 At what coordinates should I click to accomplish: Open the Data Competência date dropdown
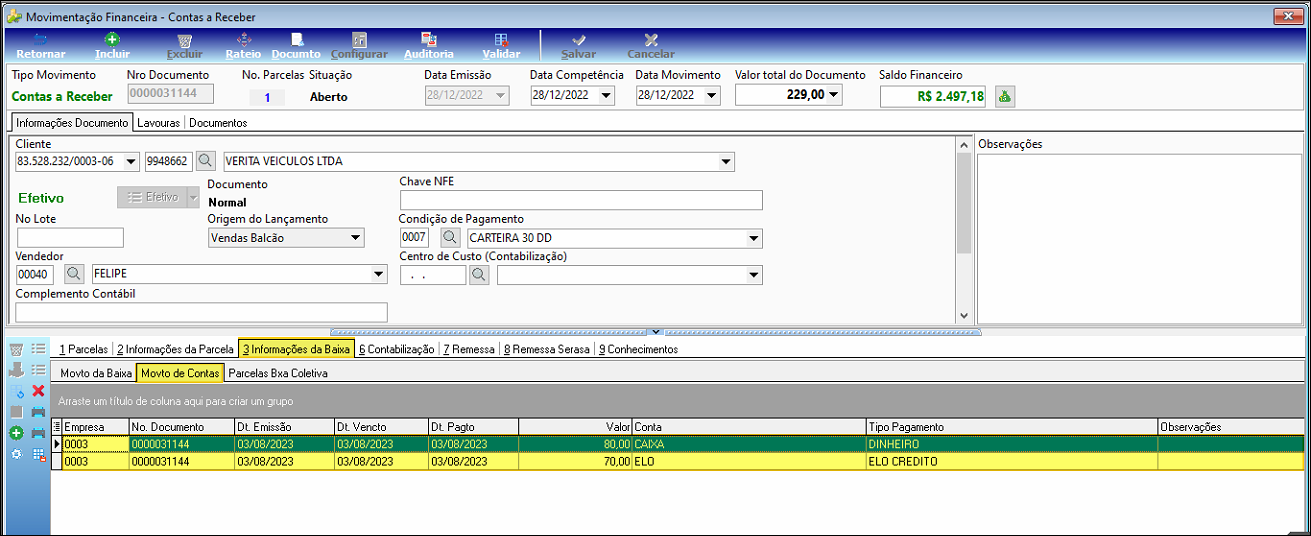click(x=608, y=96)
